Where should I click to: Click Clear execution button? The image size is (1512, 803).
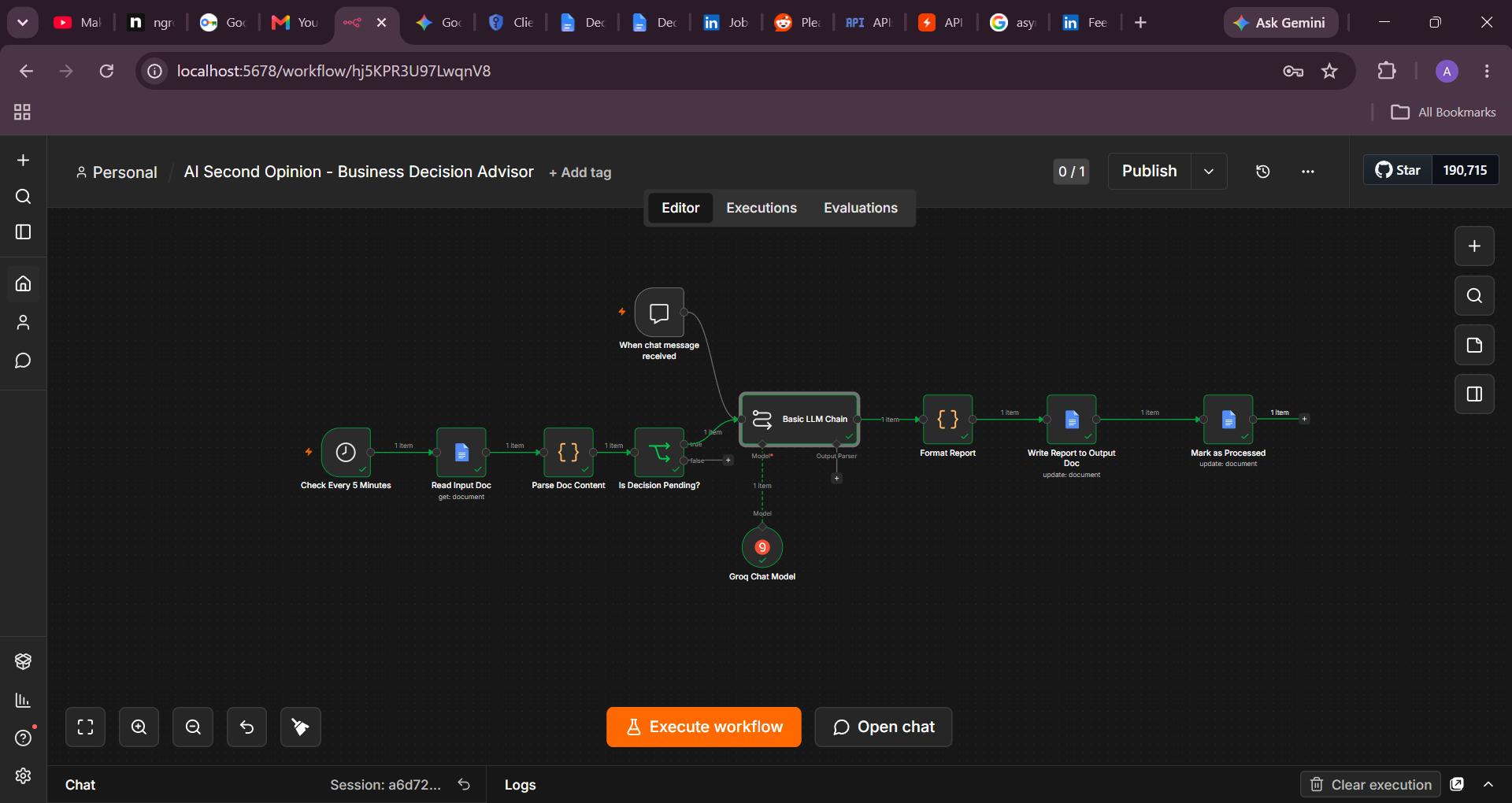point(1370,784)
